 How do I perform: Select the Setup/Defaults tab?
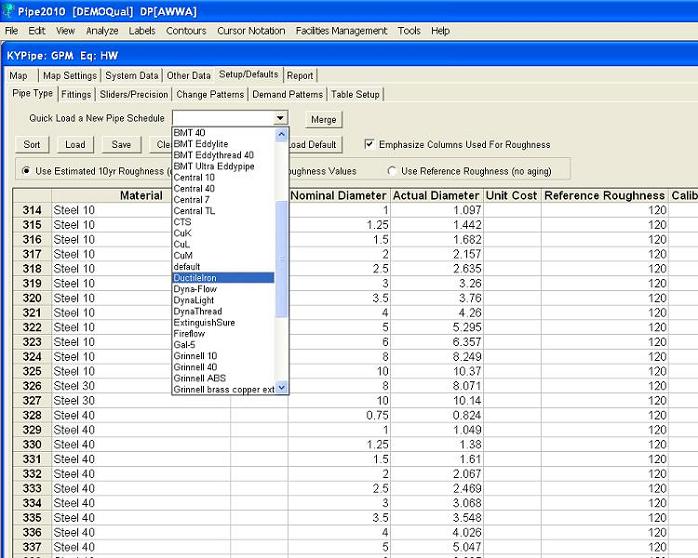248,74
